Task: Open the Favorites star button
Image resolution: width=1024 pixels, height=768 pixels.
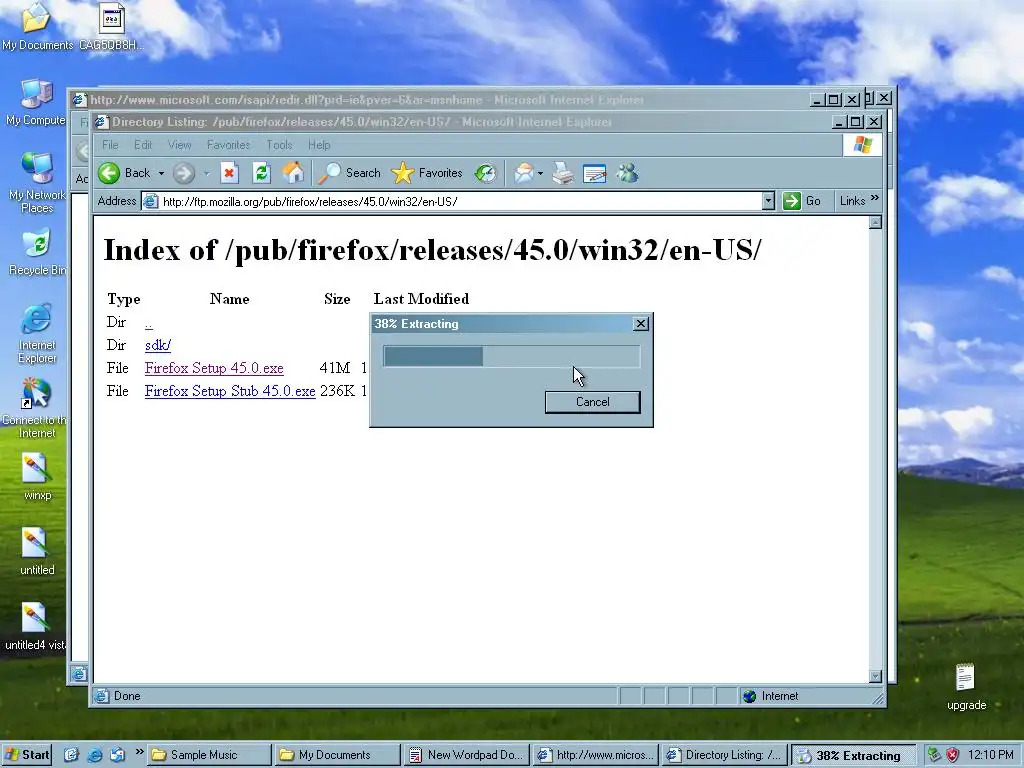Action: 427,173
